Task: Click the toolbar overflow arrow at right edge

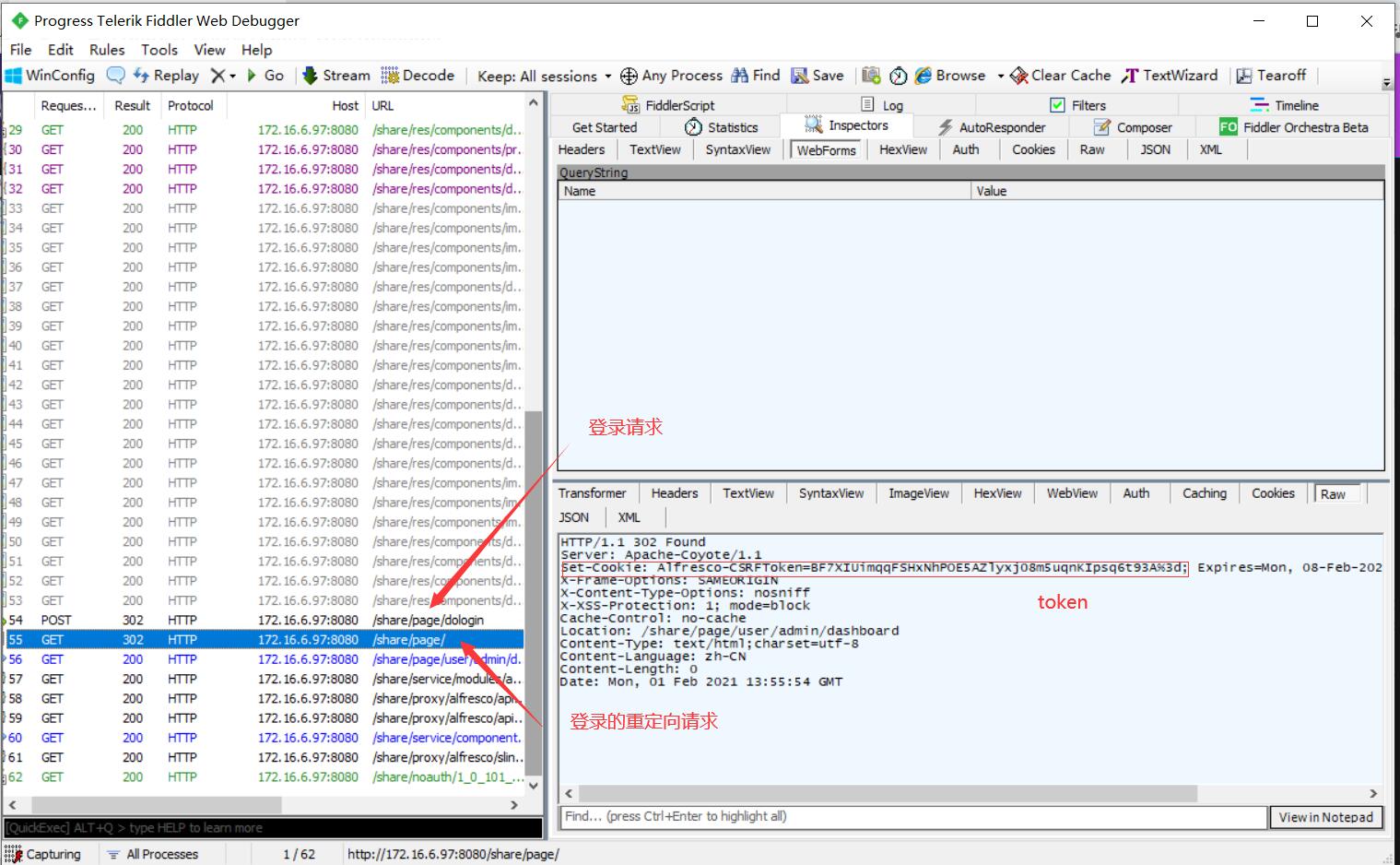Action: point(1387,83)
